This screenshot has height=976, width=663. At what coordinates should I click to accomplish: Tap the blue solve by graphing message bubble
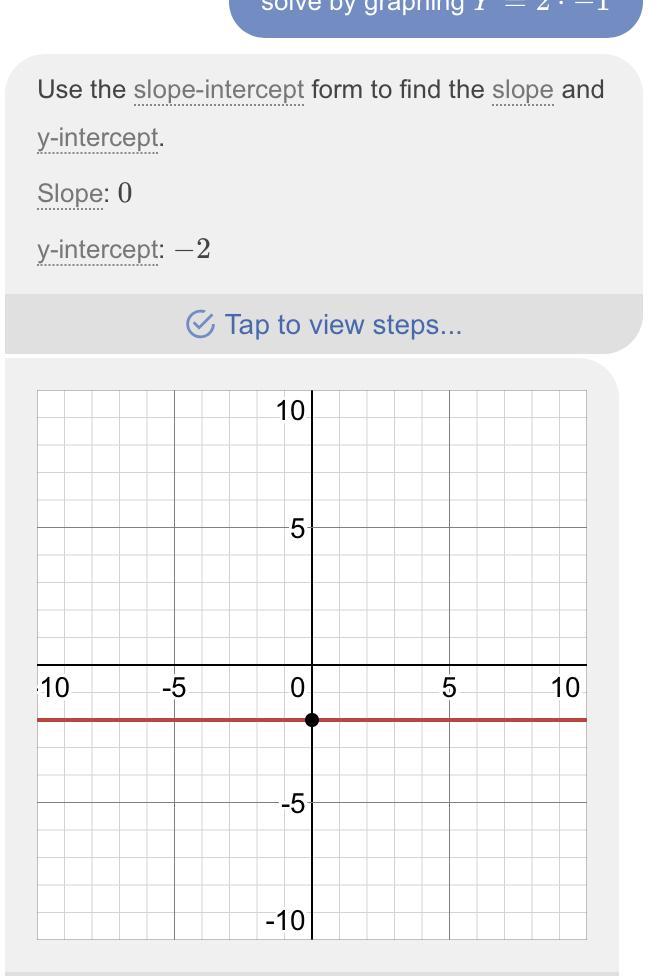pyautogui.click(x=435, y=10)
